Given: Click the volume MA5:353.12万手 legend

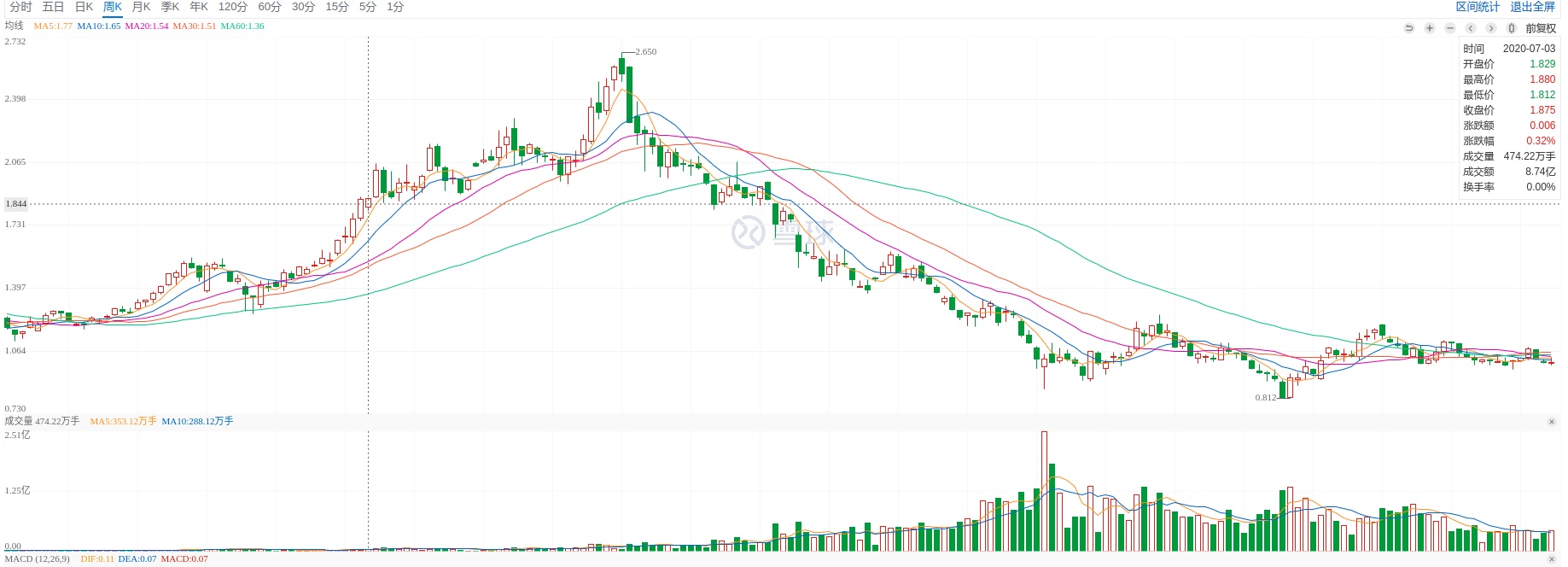Looking at the screenshot, I should tap(123, 421).
